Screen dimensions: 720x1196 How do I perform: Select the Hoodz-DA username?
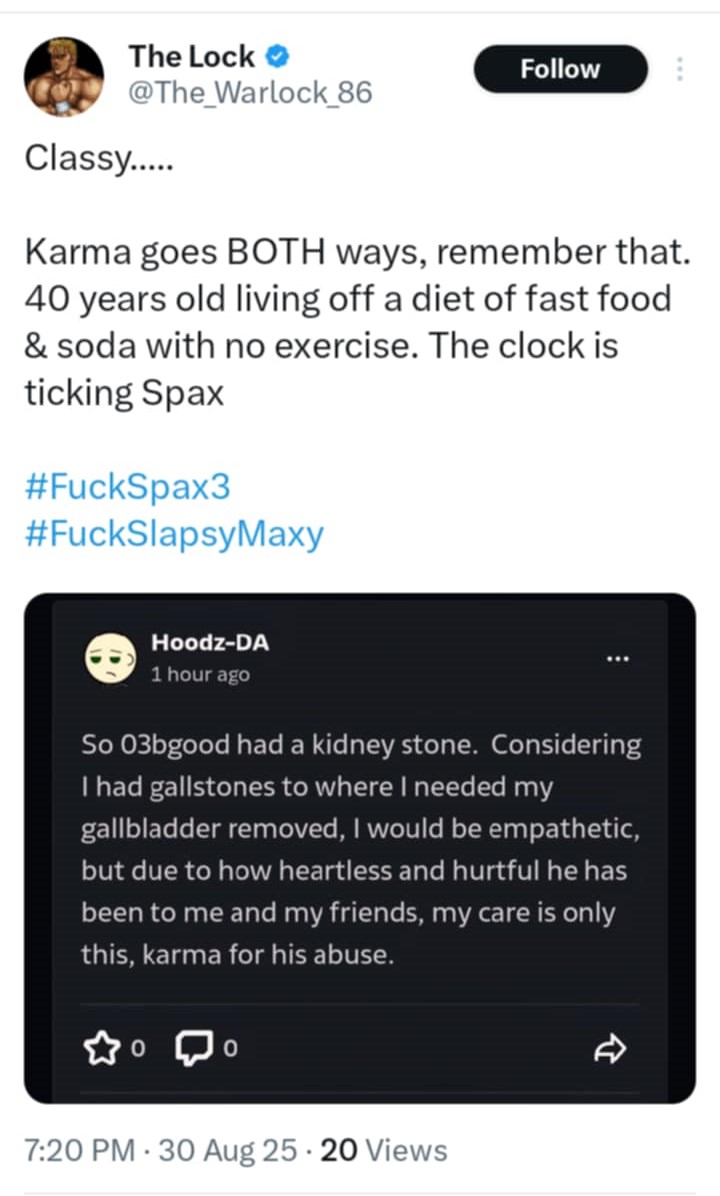coord(209,643)
